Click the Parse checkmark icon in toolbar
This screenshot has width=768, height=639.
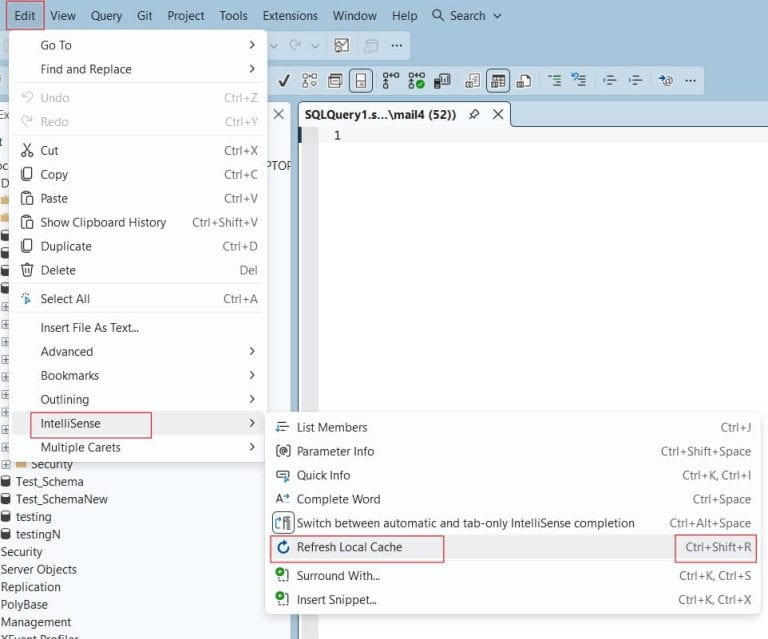coord(284,80)
